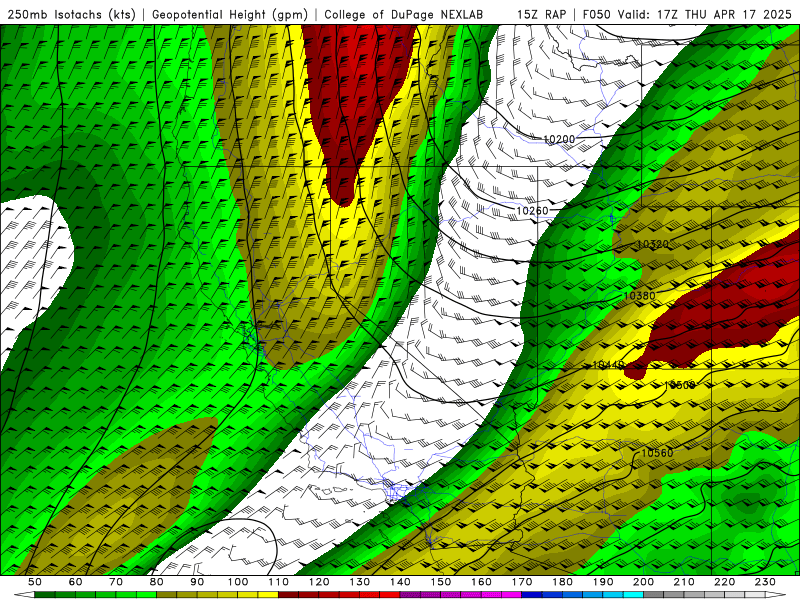
Task: Click the 10440 height contour label
Action: [x=608, y=365]
